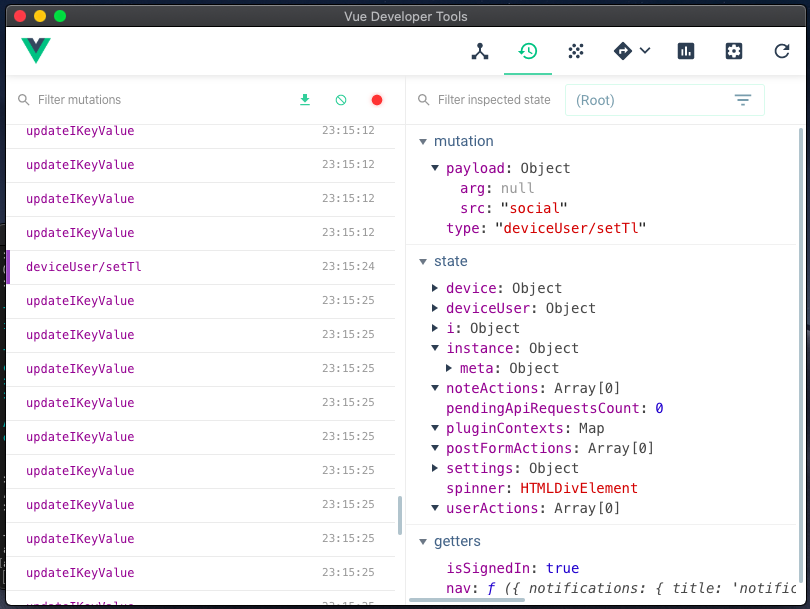Viewport: 810px width, 609px height.
Task: Click the Filter mutations search icon
Action: [23, 100]
